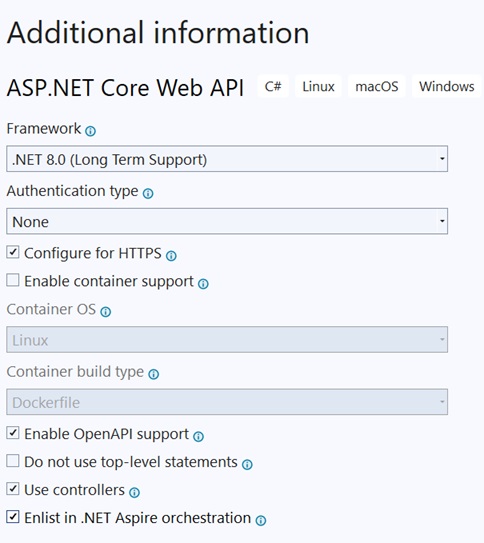
Task: Click the Windows platform tag
Action: pos(447,86)
